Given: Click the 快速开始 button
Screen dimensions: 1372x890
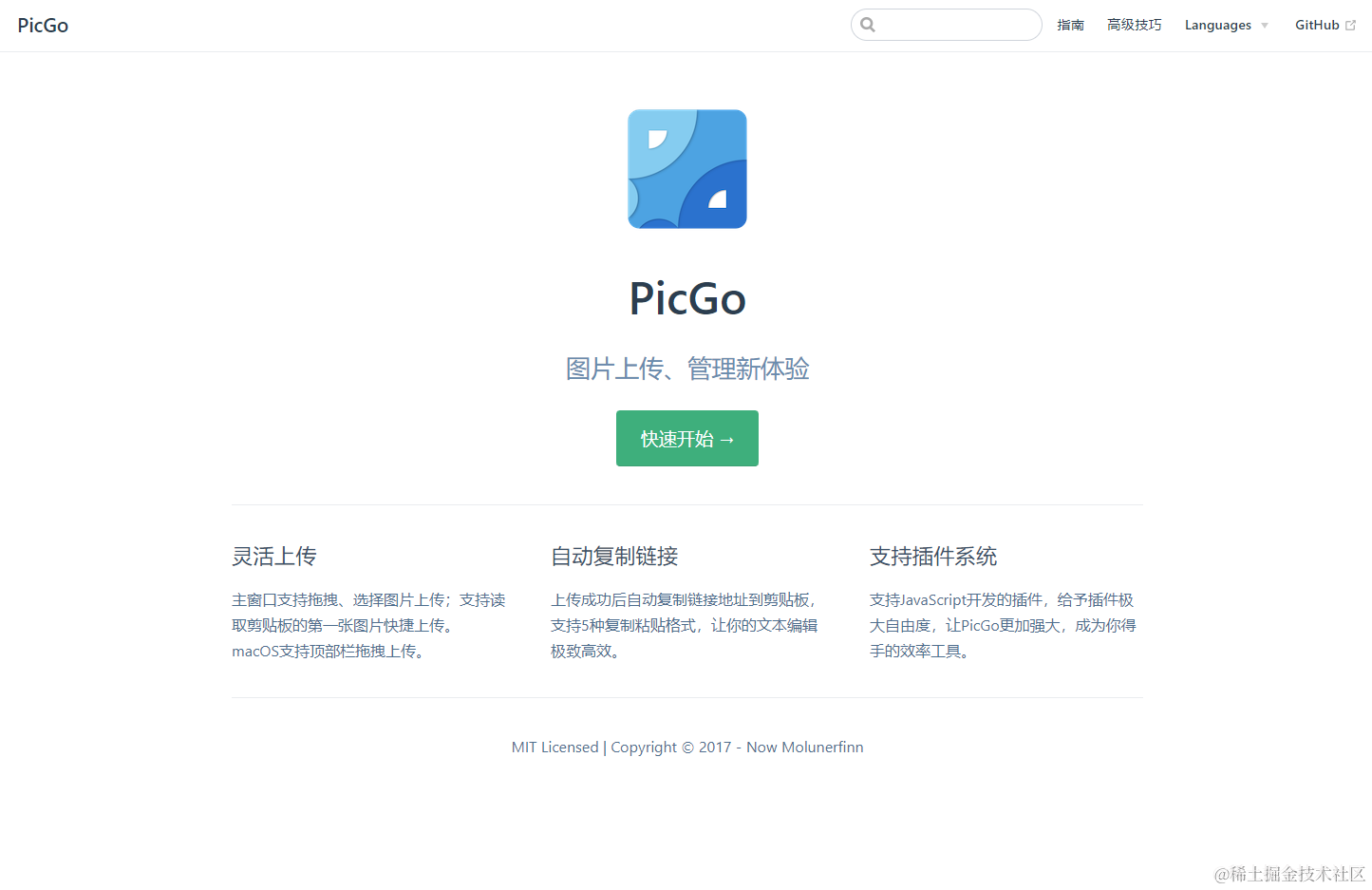Looking at the screenshot, I should coord(687,439).
